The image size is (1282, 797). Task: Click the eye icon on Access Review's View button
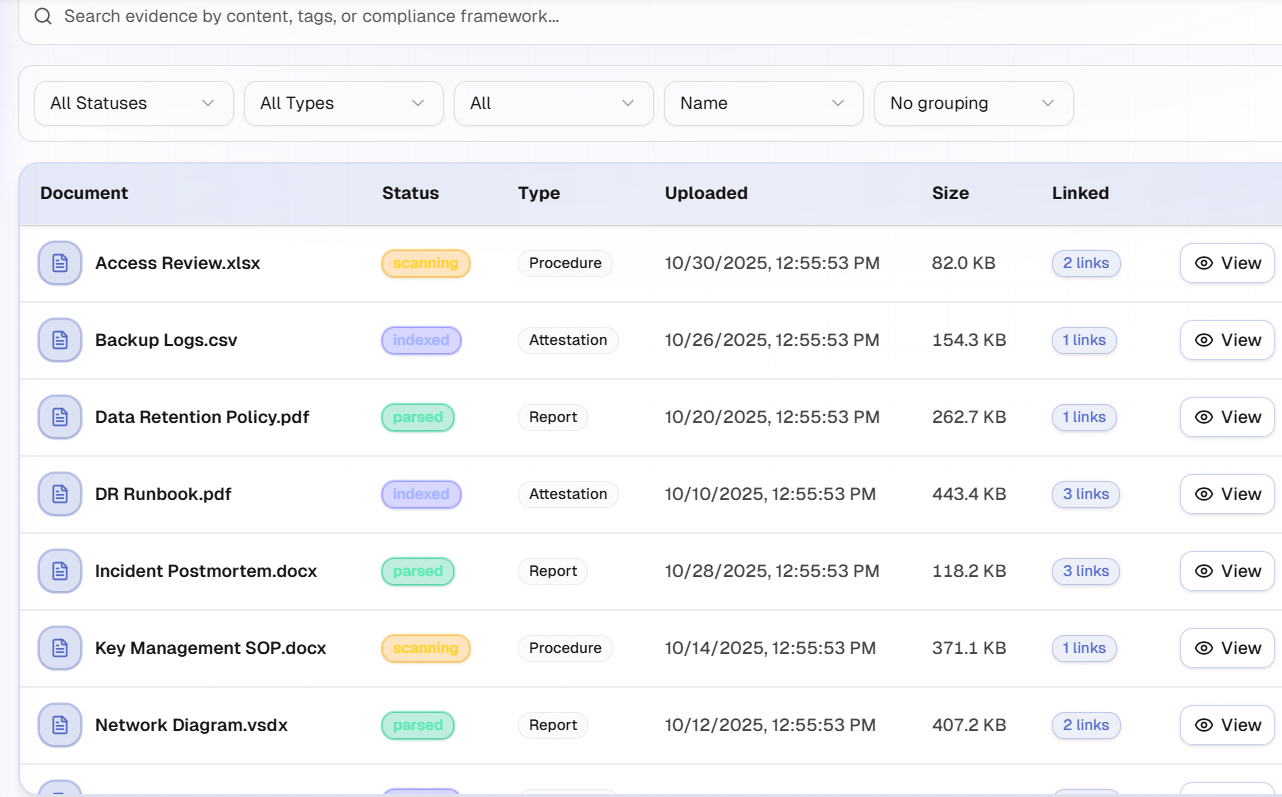click(x=1204, y=263)
